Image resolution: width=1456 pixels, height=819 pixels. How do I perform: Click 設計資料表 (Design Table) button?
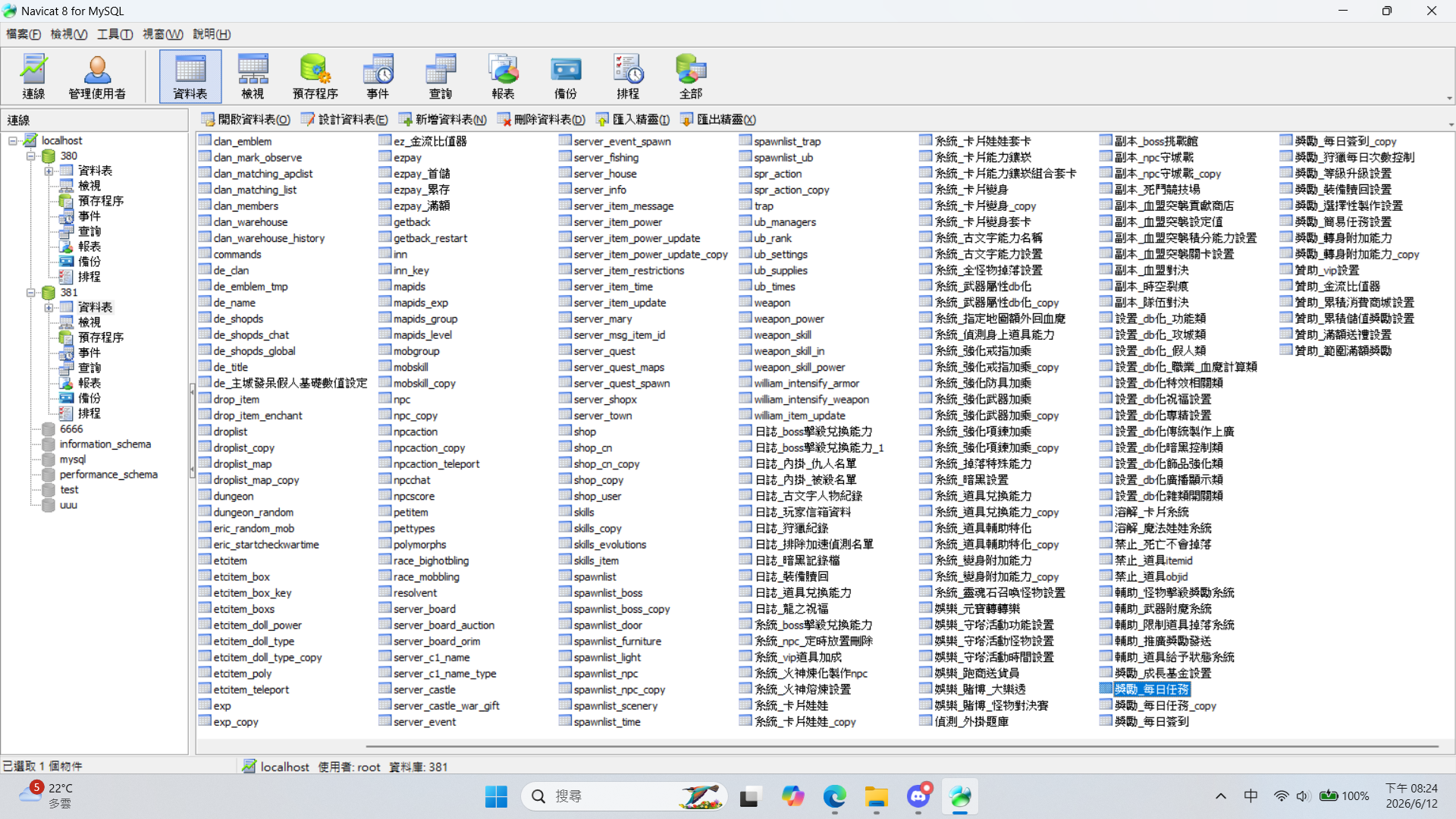tap(344, 119)
